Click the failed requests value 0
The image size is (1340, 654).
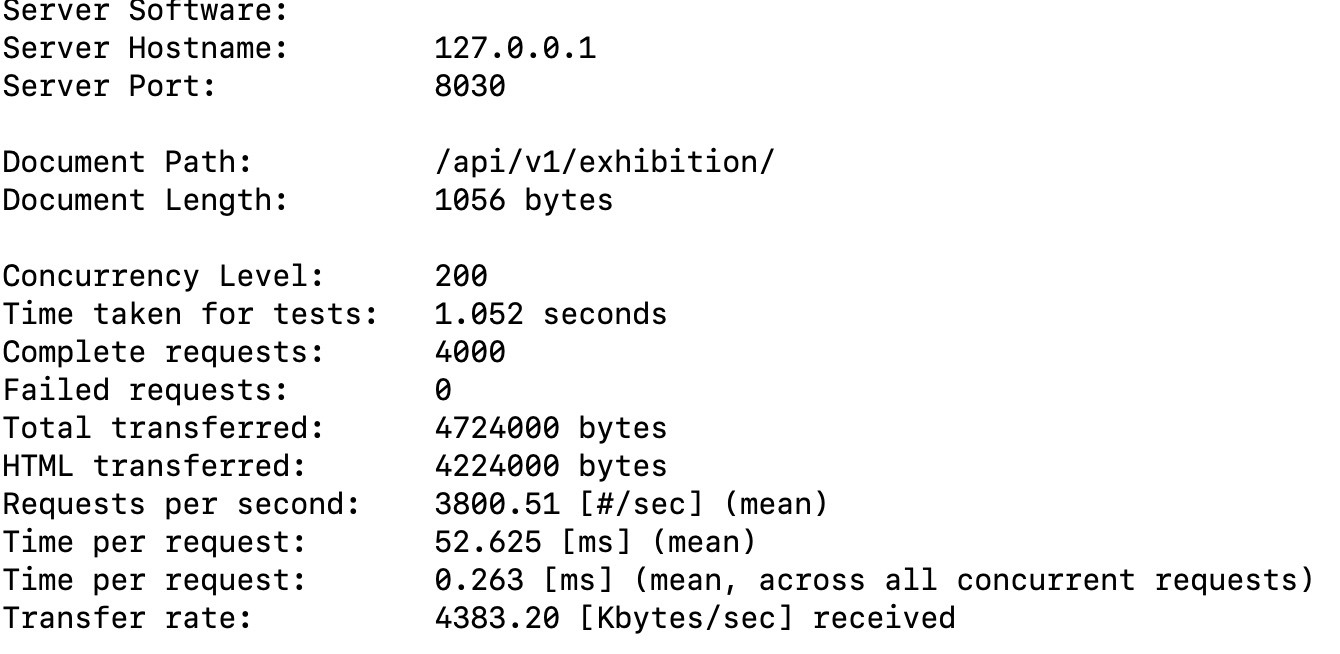[x=443, y=390]
